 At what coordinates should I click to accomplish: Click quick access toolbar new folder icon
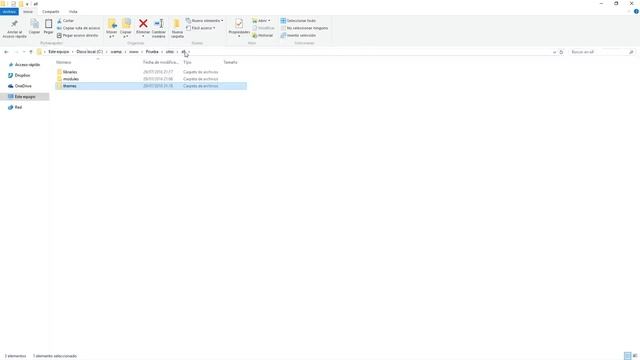click(x=21, y=4)
